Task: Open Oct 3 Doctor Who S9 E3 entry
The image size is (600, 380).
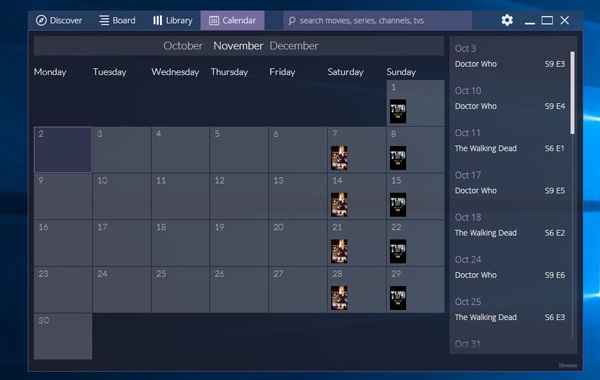Action: click(x=510, y=56)
